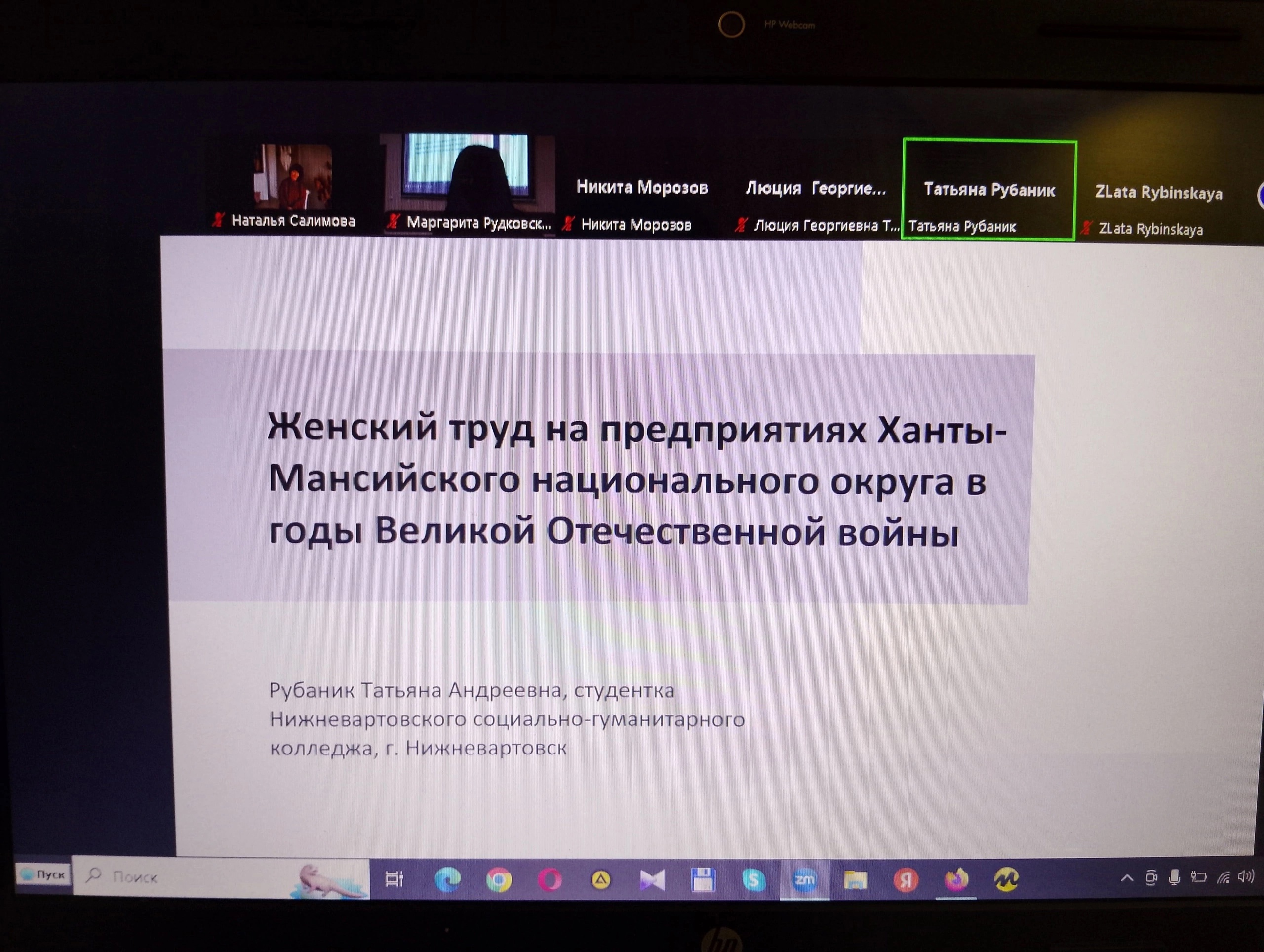Click Meet Now camera tray icon
This screenshot has width=1264, height=952.
(x=1151, y=878)
